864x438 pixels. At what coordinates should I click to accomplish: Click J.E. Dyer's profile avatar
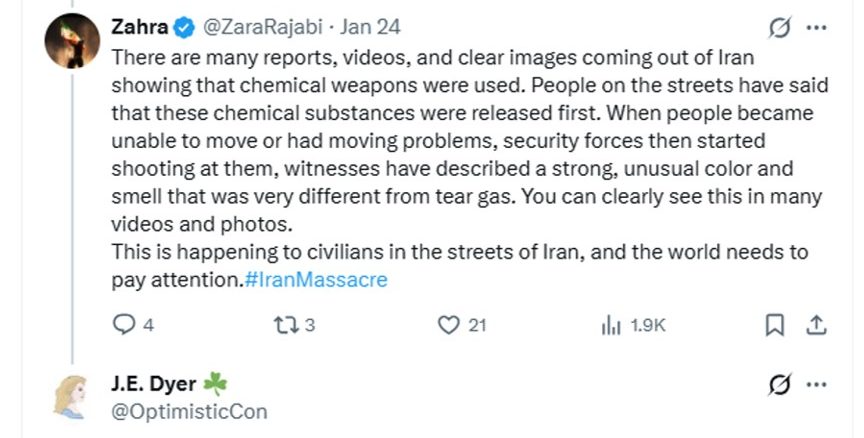[x=72, y=397]
